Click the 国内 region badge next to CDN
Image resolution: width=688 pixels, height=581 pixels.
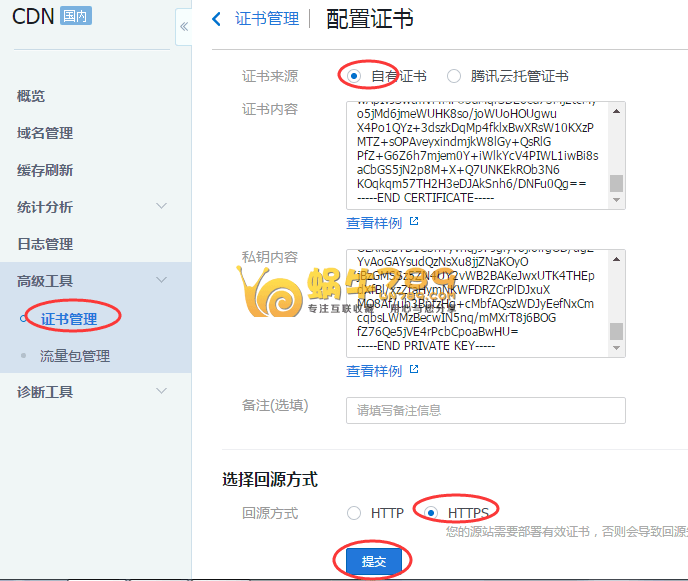coord(75,16)
